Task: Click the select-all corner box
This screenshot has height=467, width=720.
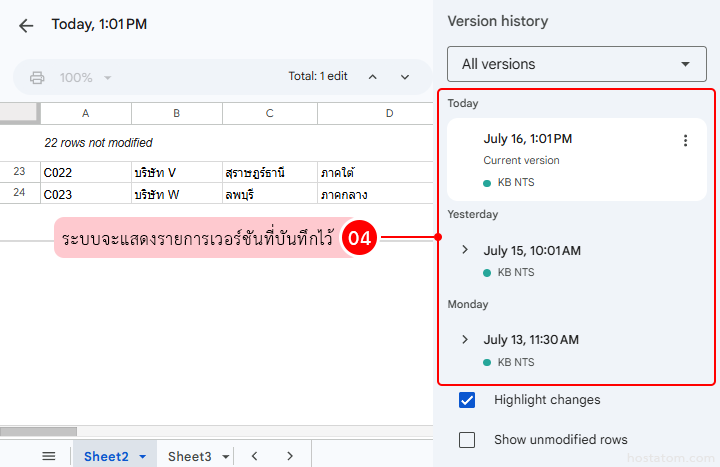Action: pyautogui.click(x=19, y=113)
